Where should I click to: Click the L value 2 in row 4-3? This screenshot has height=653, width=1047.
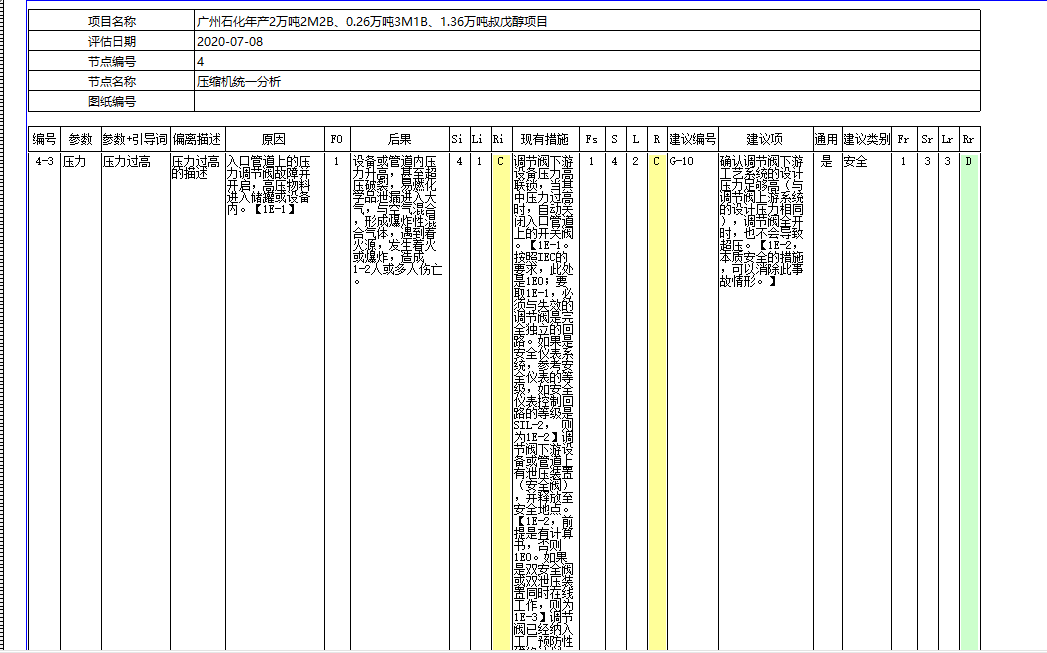pyautogui.click(x=636, y=162)
